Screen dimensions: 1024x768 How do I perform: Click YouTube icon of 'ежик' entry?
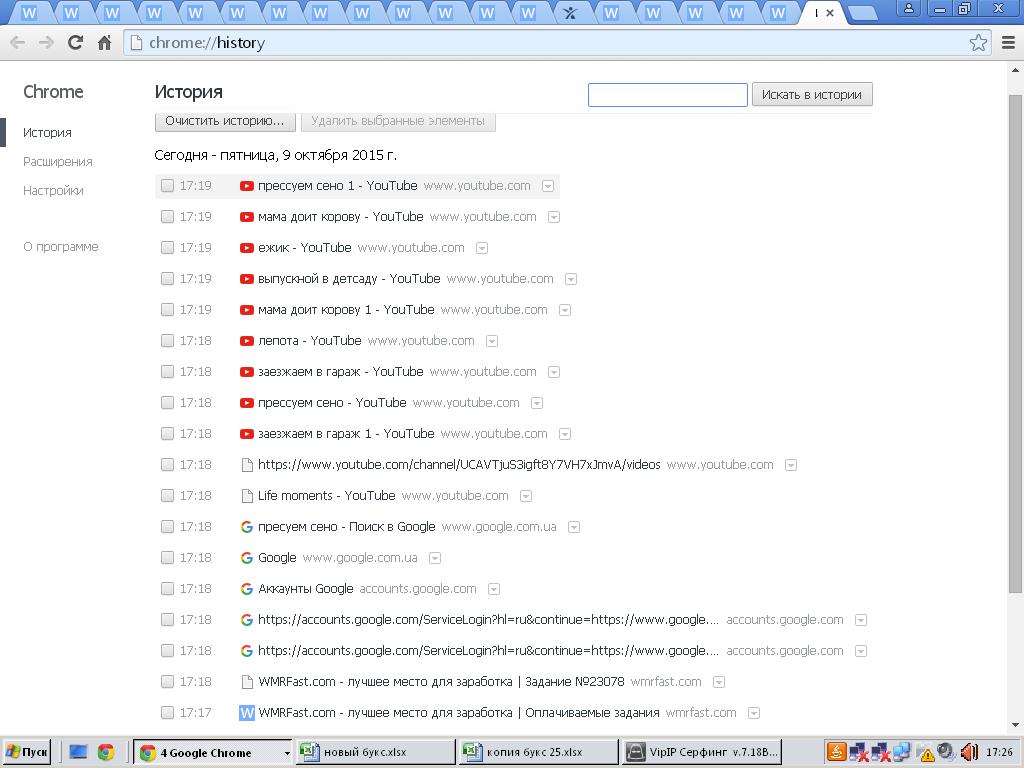(x=246, y=248)
